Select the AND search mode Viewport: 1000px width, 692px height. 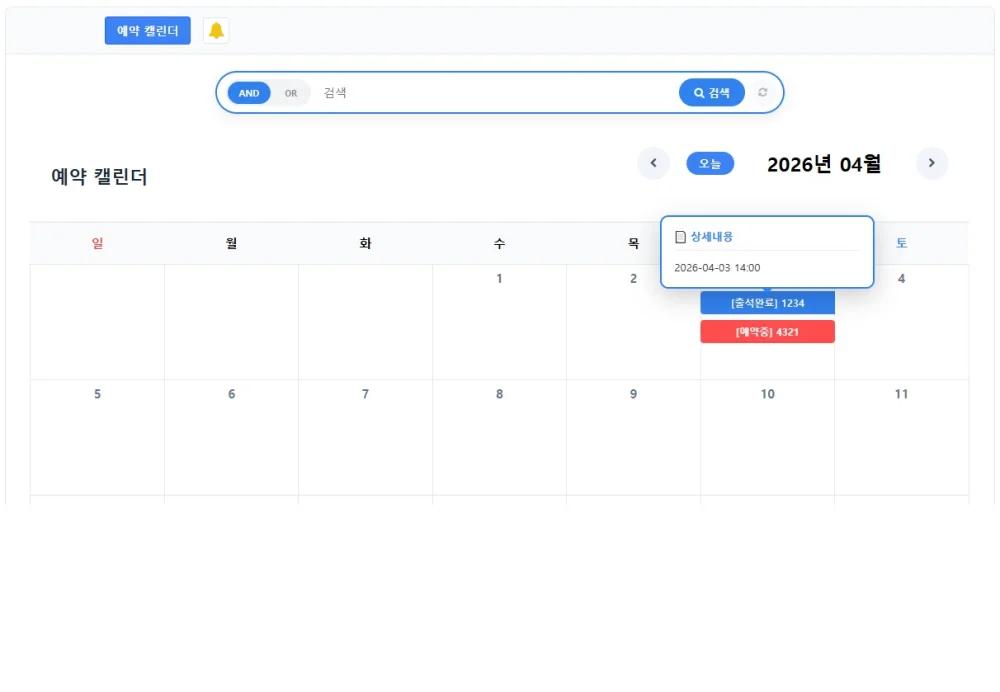pos(249,93)
